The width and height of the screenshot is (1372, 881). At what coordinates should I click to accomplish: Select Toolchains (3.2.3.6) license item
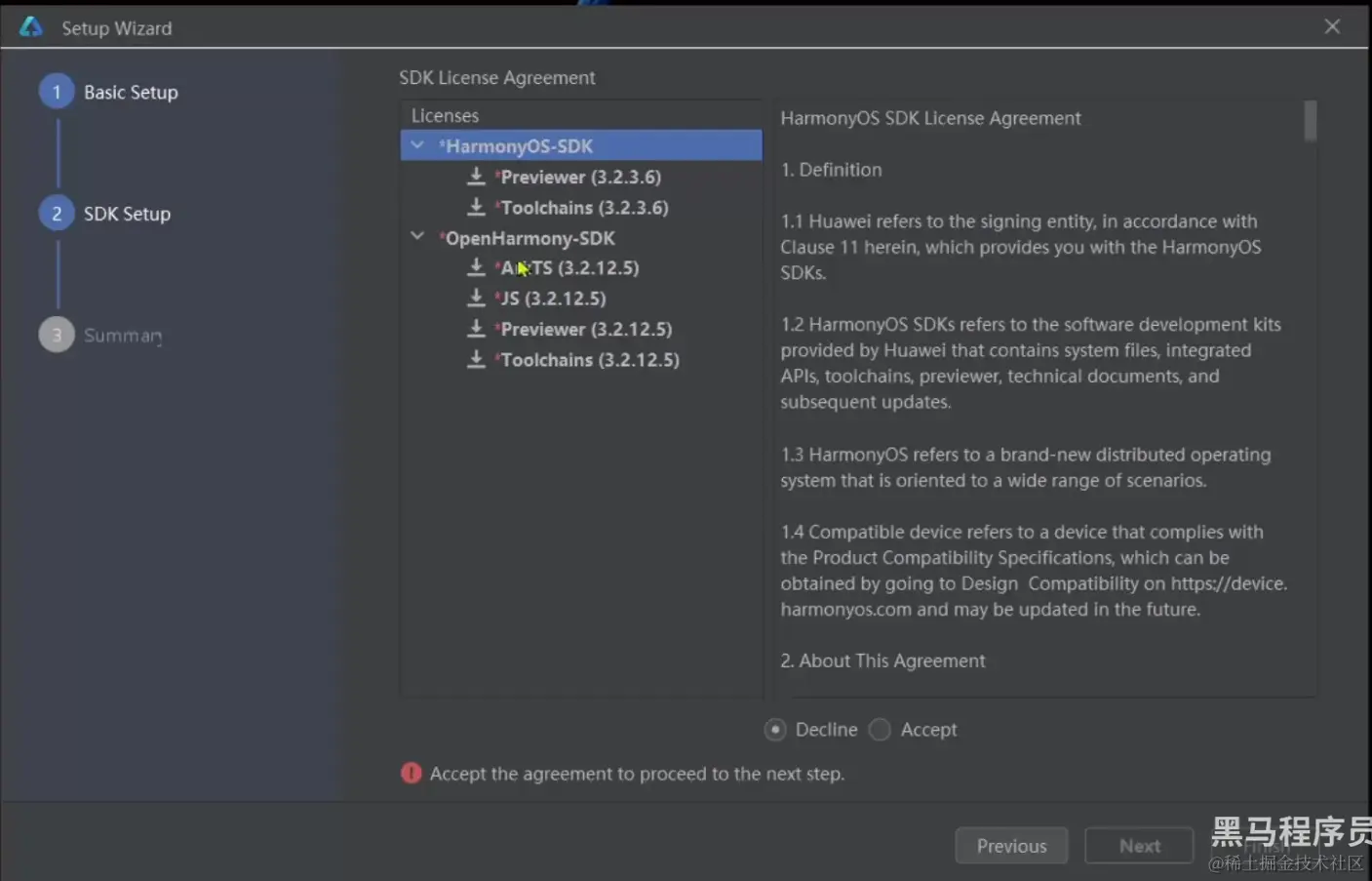pyautogui.click(x=583, y=208)
